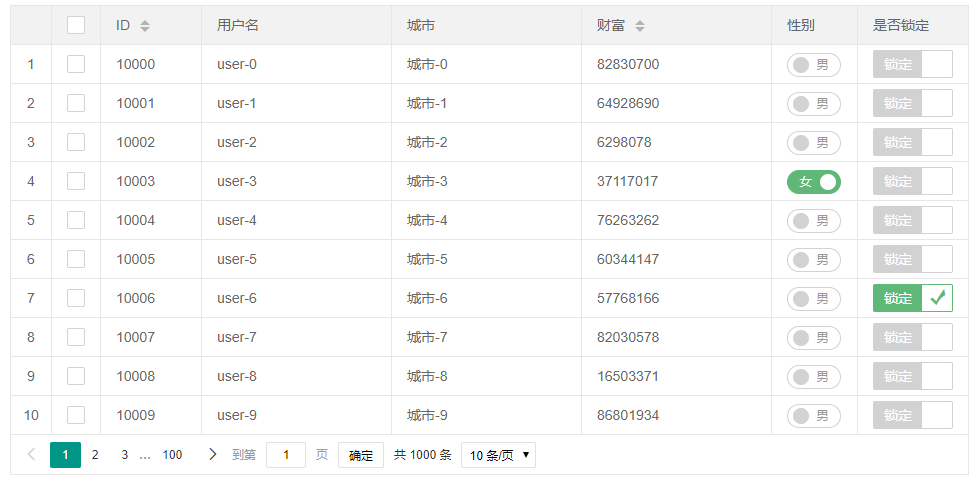Jump to page 100
Image resolution: width=975 pixels, height=478 pixels.
(172, 455)
